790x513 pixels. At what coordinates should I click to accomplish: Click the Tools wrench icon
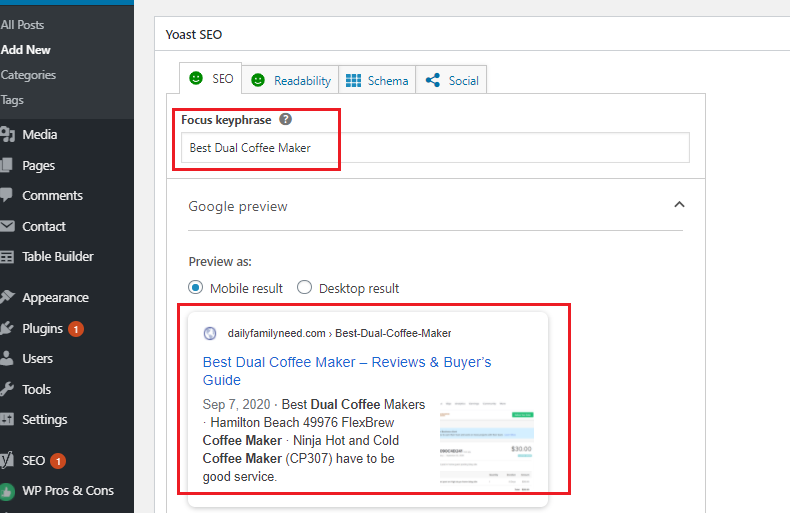(x=7, y=389)
